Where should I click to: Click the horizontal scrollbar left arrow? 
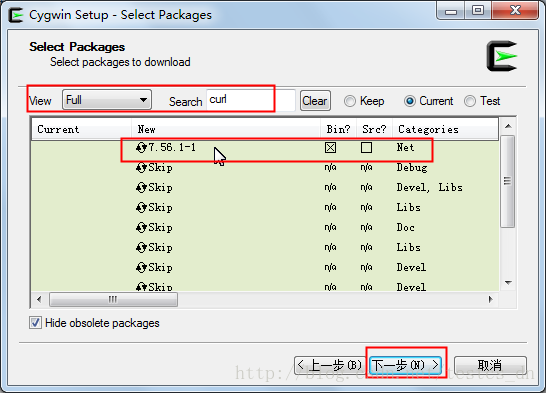(39, 299)
